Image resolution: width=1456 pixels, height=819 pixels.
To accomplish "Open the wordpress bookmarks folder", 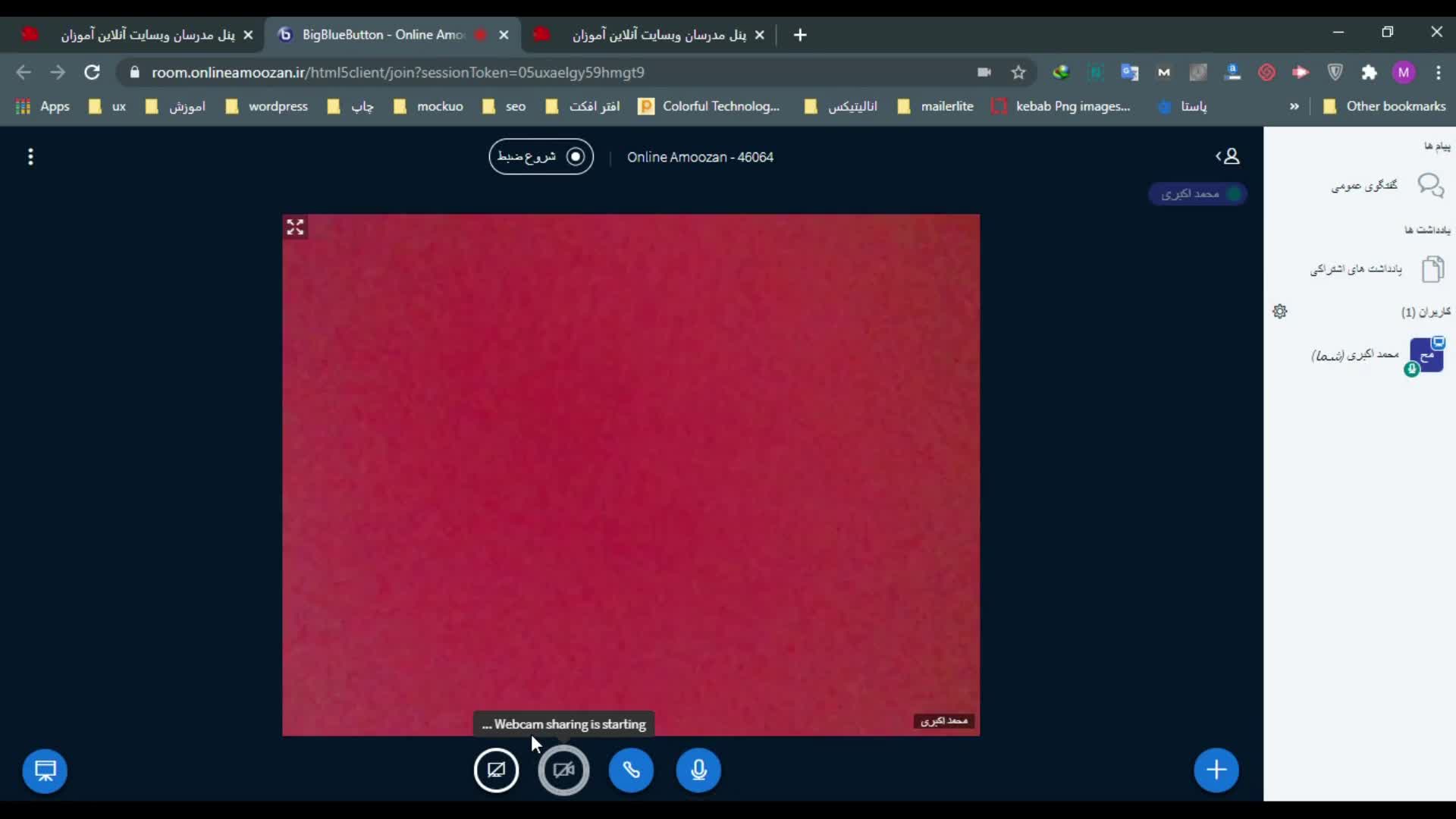I will (x=267, y=106).
